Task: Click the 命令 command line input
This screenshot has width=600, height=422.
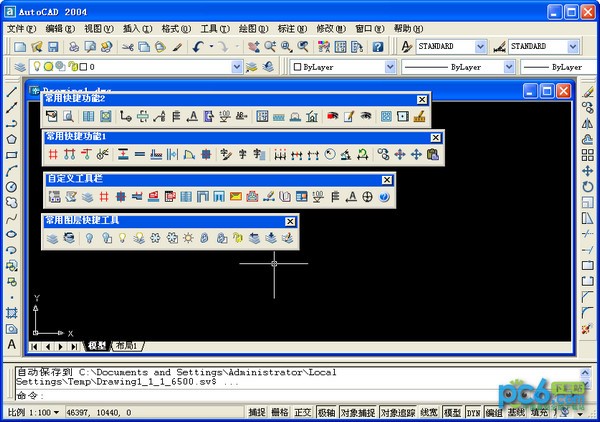Action: click(x=298, y=396)
